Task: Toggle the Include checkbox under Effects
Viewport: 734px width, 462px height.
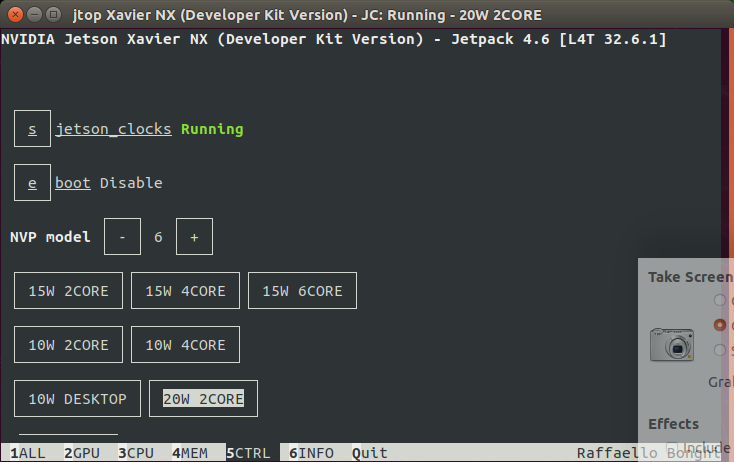Action: click(672, 447)
